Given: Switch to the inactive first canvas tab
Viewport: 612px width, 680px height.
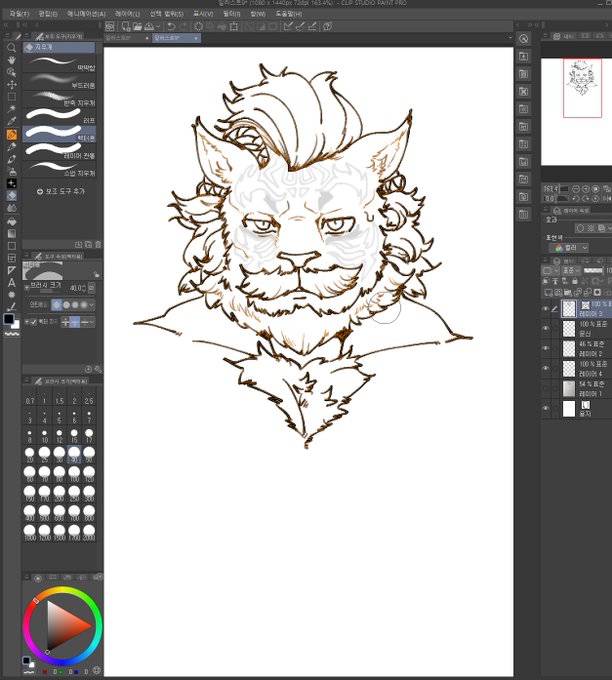Looking at the screenshot, I should coord(127,38).
